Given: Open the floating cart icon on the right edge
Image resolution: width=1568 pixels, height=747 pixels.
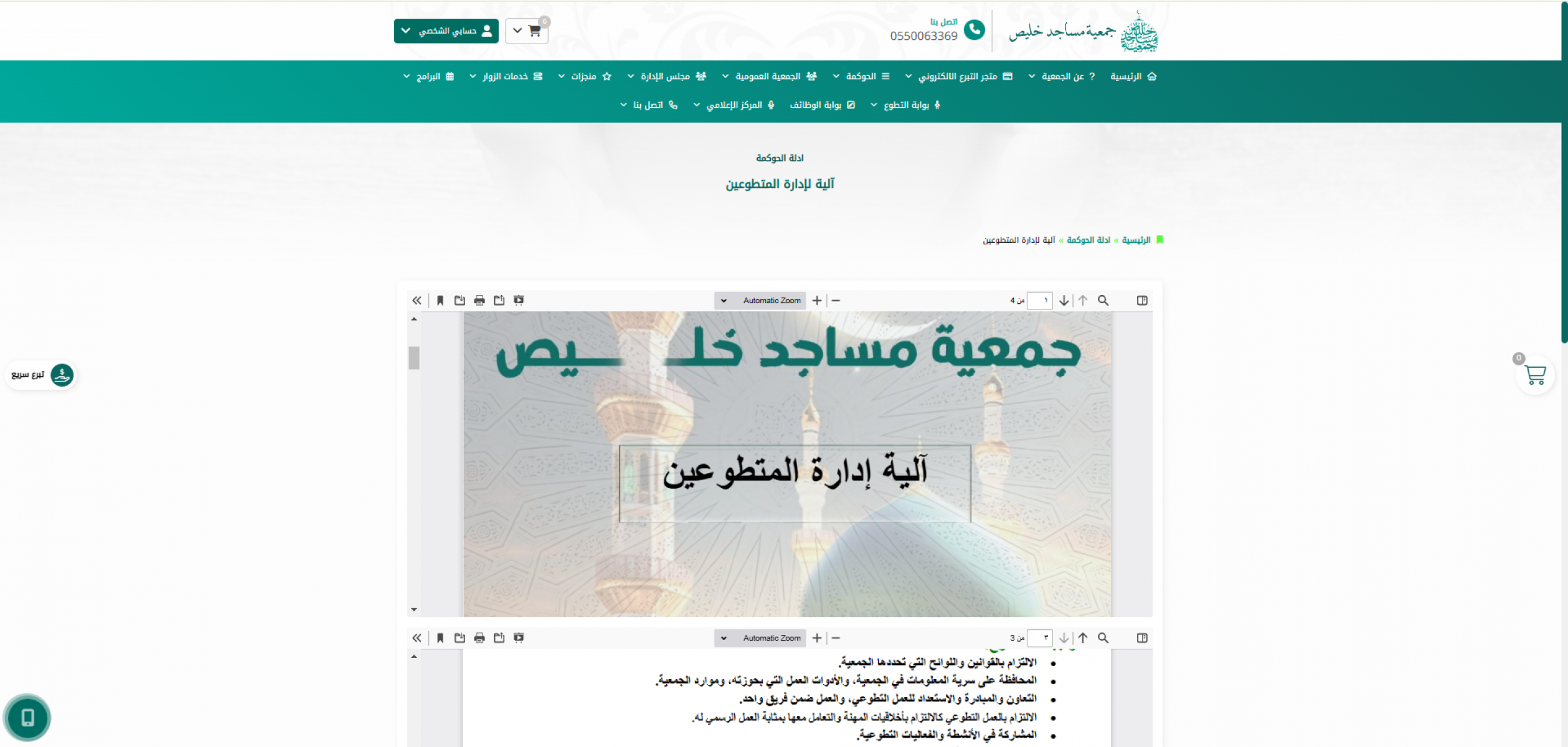Looking at the screenshot, I should click(x=1535, y=375).
